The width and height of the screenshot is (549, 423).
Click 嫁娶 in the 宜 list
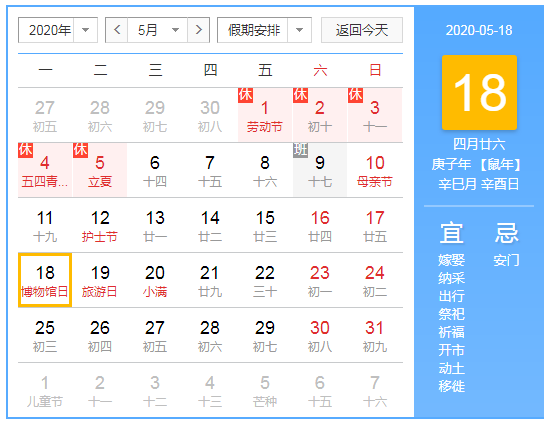tap(451, 260)
